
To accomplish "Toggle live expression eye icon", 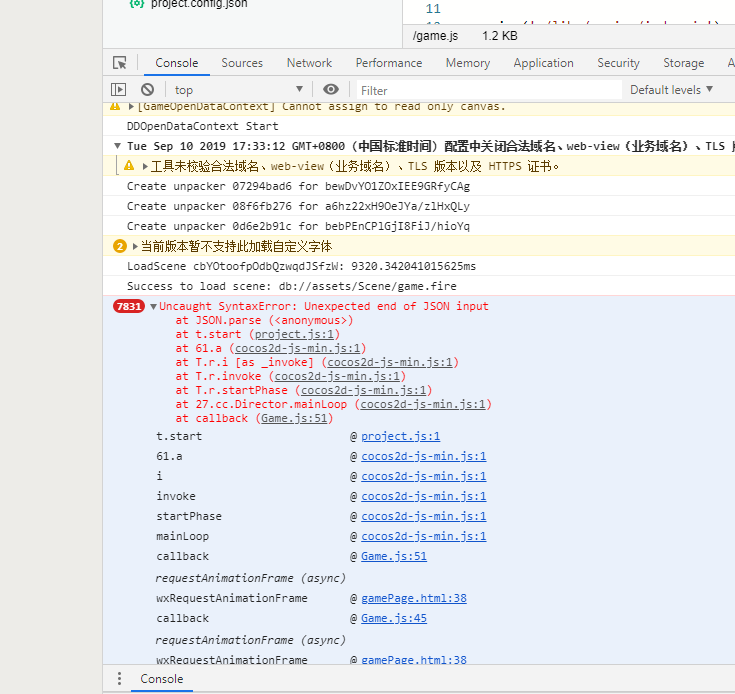I will [330, 90].
